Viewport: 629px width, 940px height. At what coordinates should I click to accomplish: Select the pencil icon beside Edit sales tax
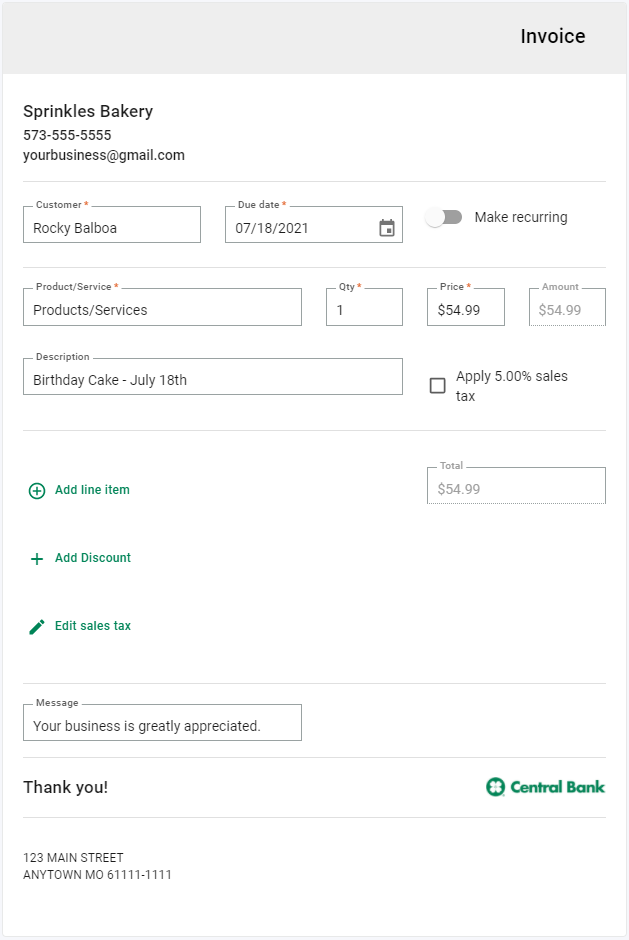pos(35,625)
